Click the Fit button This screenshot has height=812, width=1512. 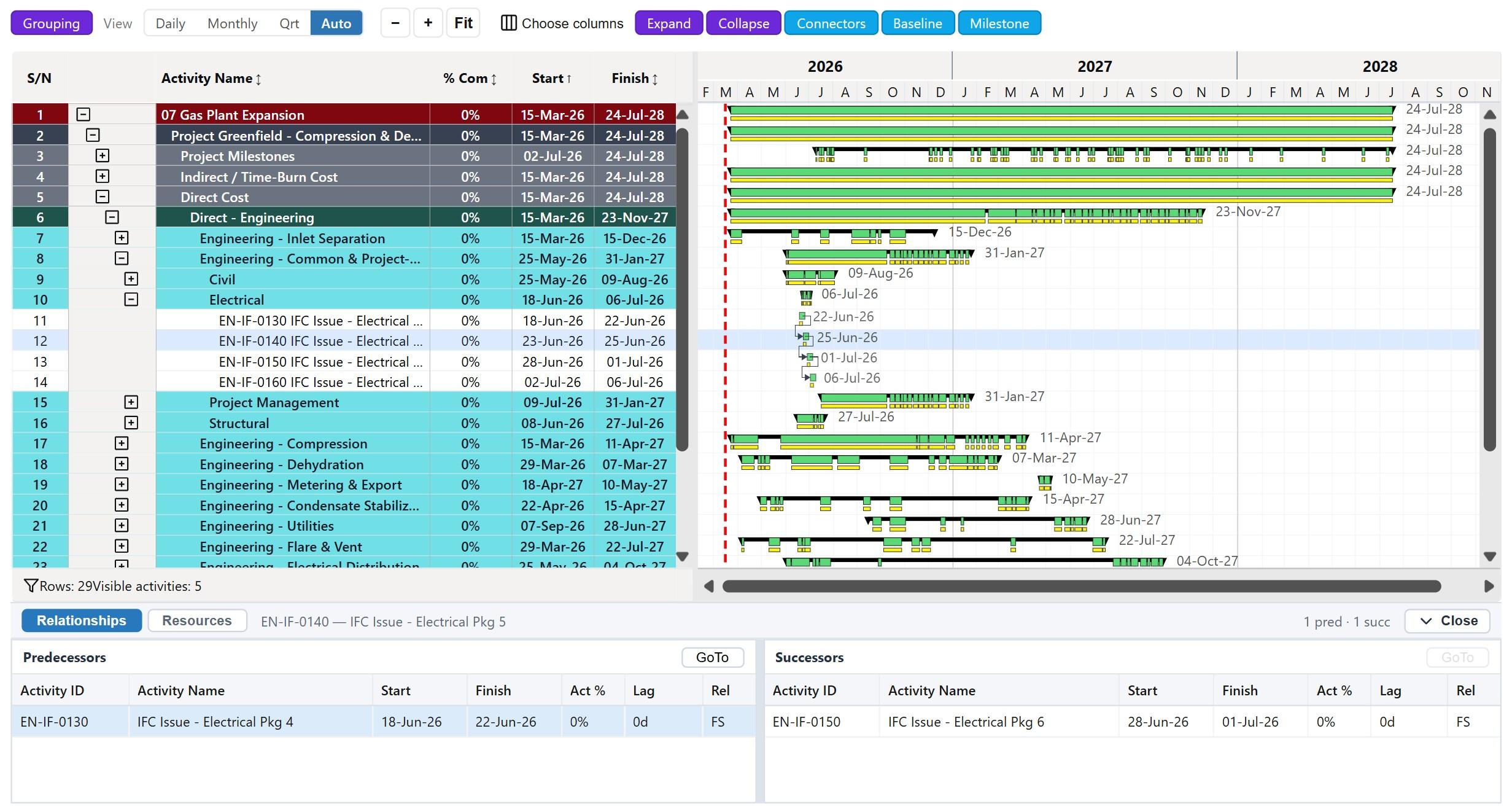(463, 23)
